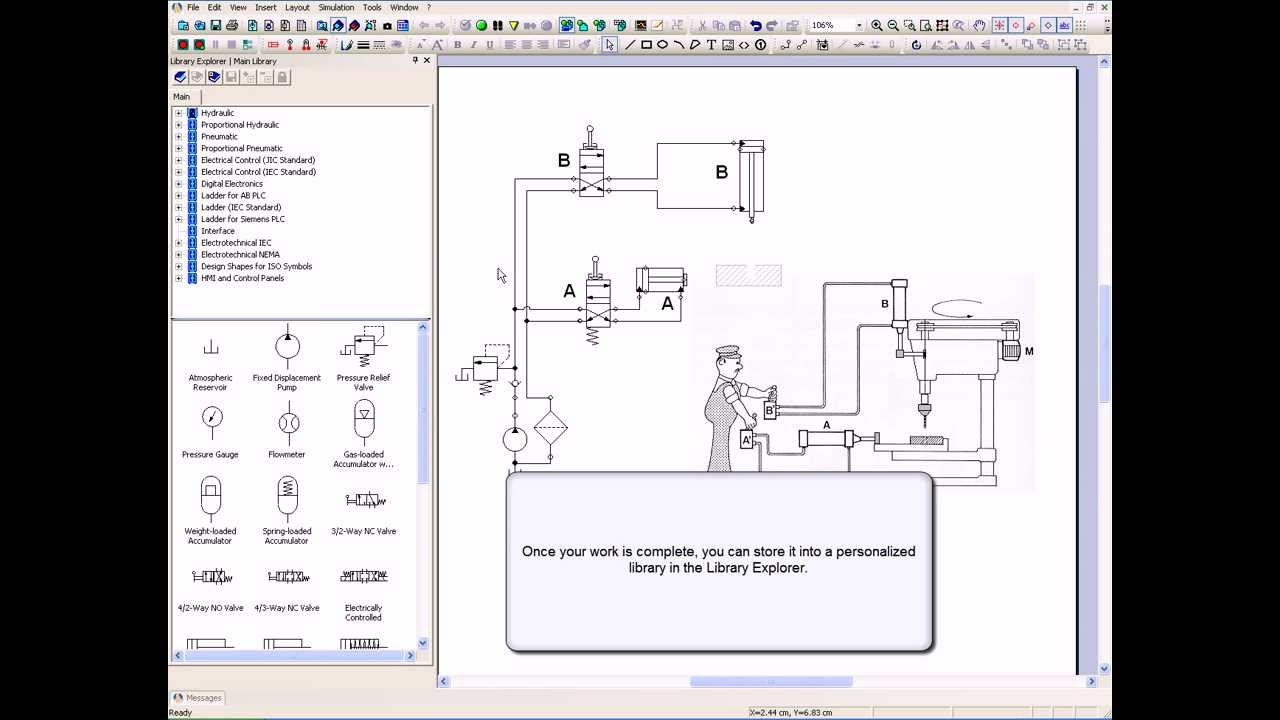The width and height of the screenshot is (1280, 720).
Task: Click the Zoom Out magnifier icon
Action: [x=893, y=25]
